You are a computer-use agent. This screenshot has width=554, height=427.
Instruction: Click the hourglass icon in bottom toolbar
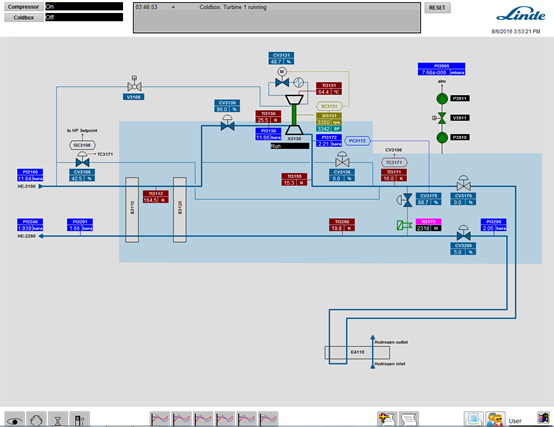[x=58, y=420]
